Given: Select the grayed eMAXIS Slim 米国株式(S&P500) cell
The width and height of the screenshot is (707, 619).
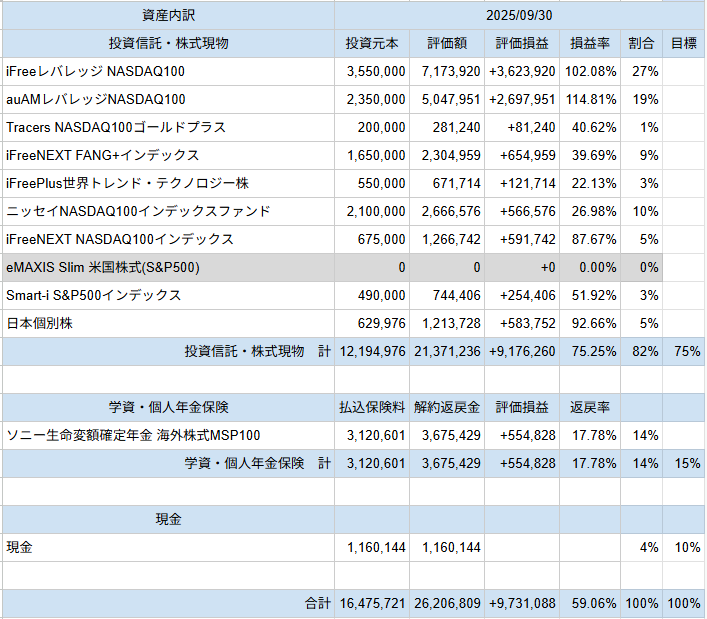Looking at the screenshot, I should click(x=168, y=268).
